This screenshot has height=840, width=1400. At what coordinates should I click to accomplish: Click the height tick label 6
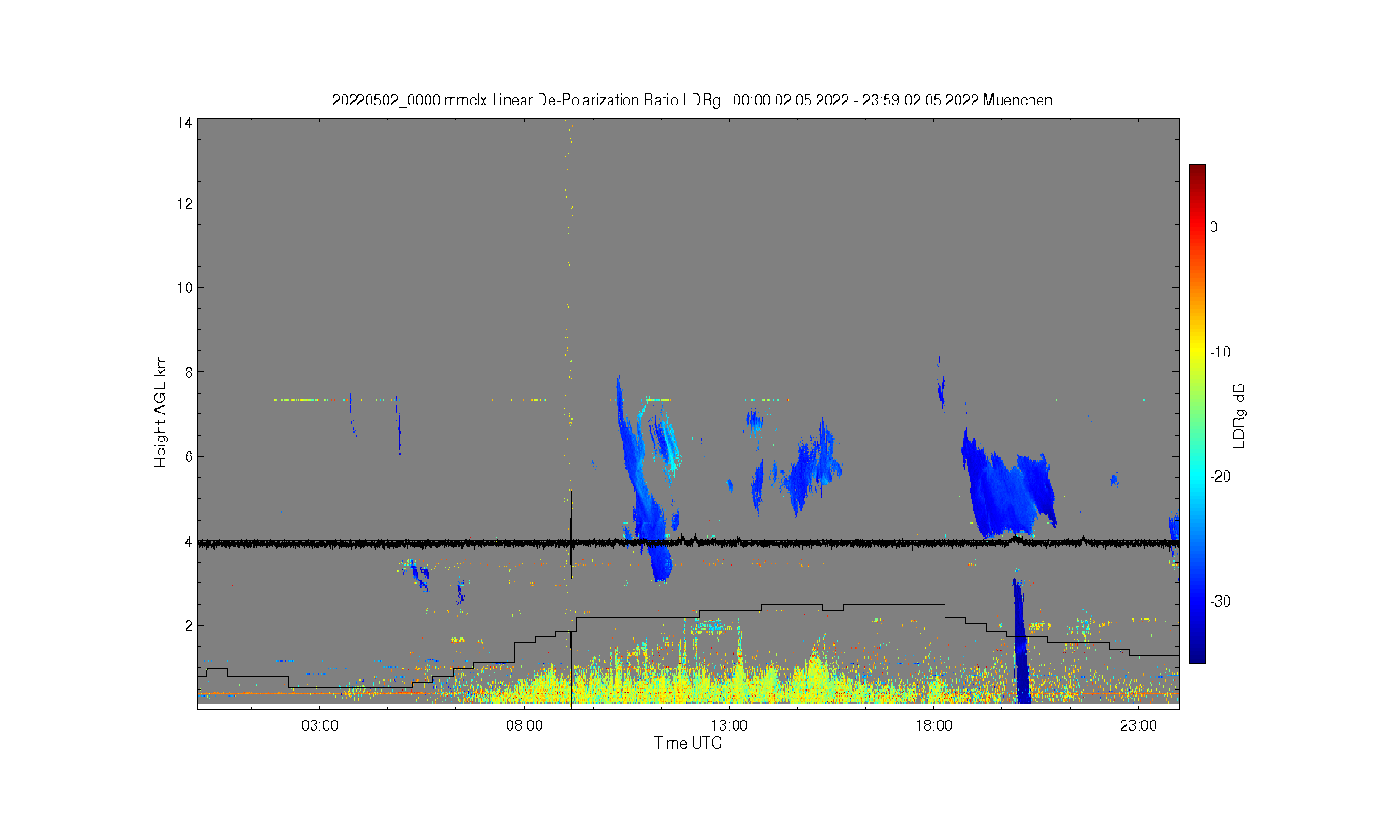pos(189,456)
